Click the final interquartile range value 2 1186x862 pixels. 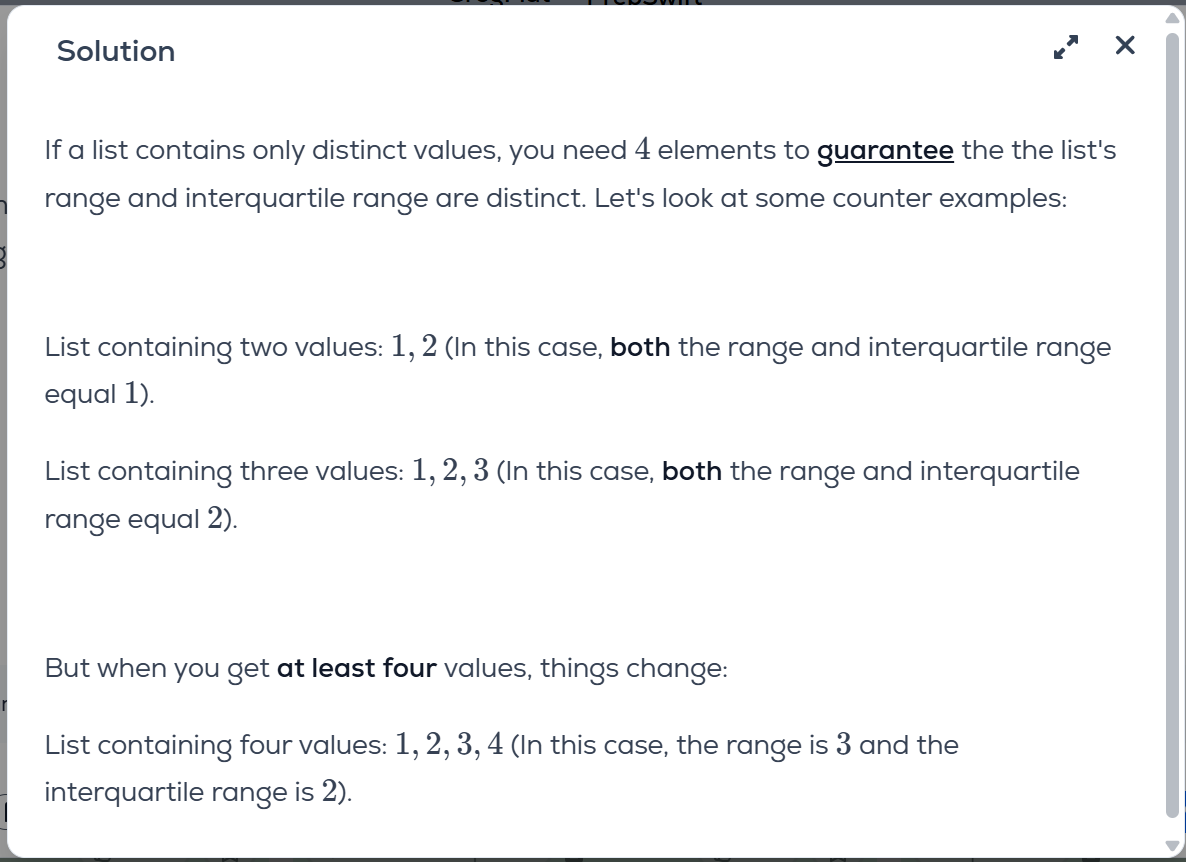330,792
